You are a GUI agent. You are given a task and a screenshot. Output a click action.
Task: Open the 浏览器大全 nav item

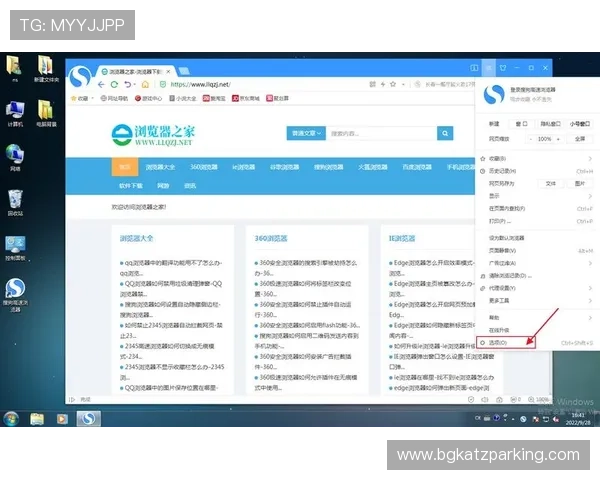point(160,167)
